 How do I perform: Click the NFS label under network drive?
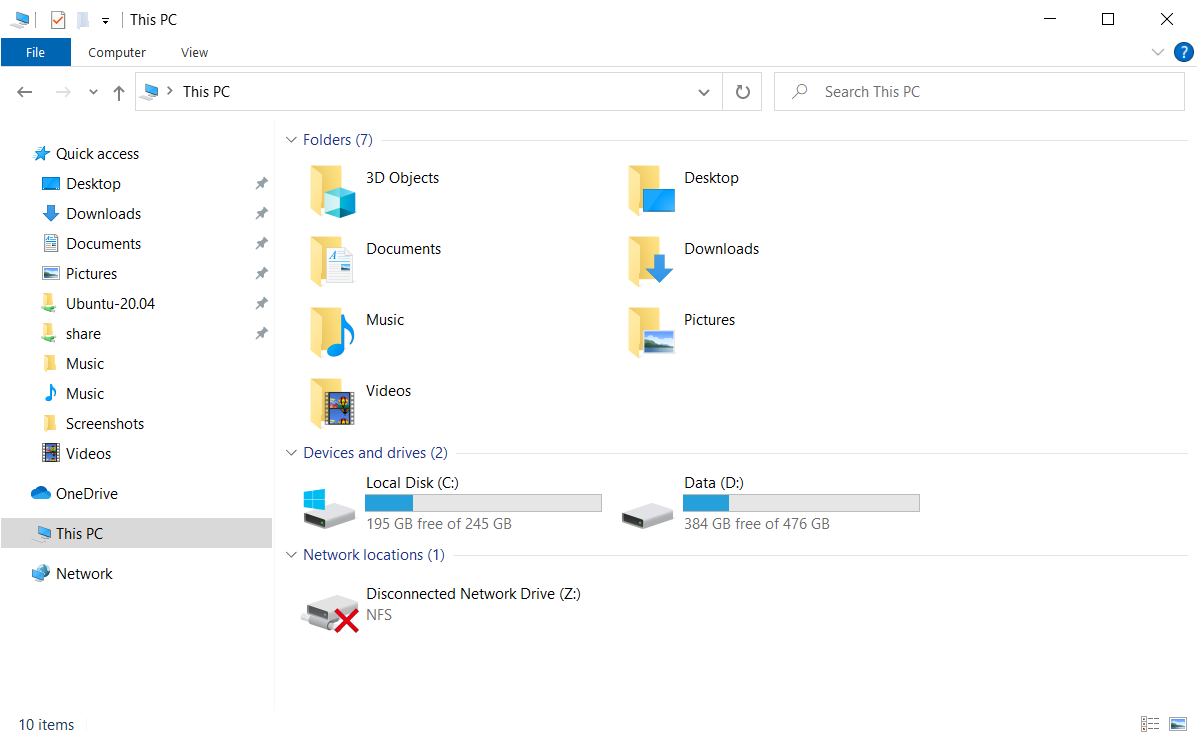point(379,615)
